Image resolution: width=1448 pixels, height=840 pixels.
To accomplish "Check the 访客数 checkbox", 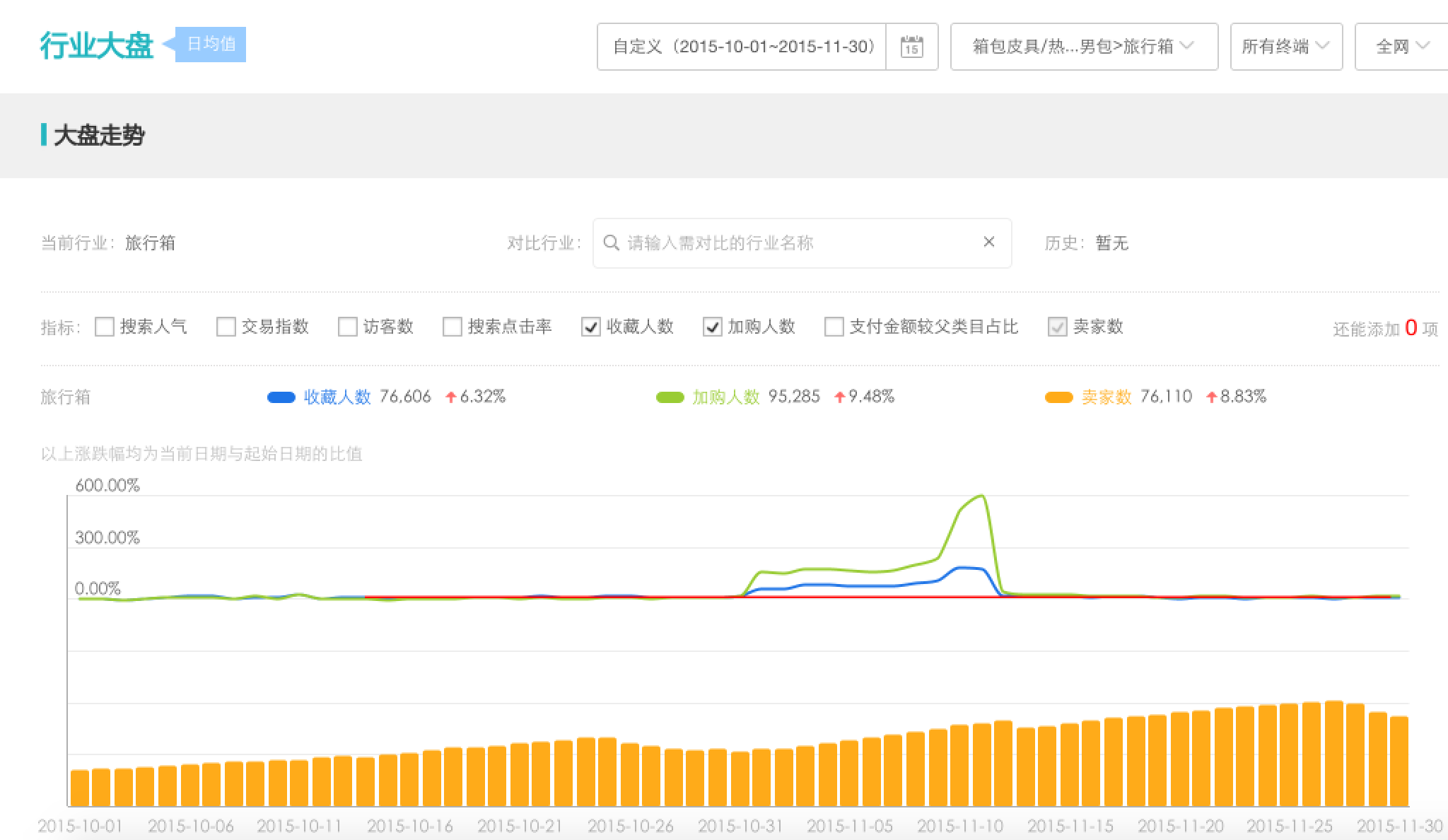I will [x=348, y=327].
